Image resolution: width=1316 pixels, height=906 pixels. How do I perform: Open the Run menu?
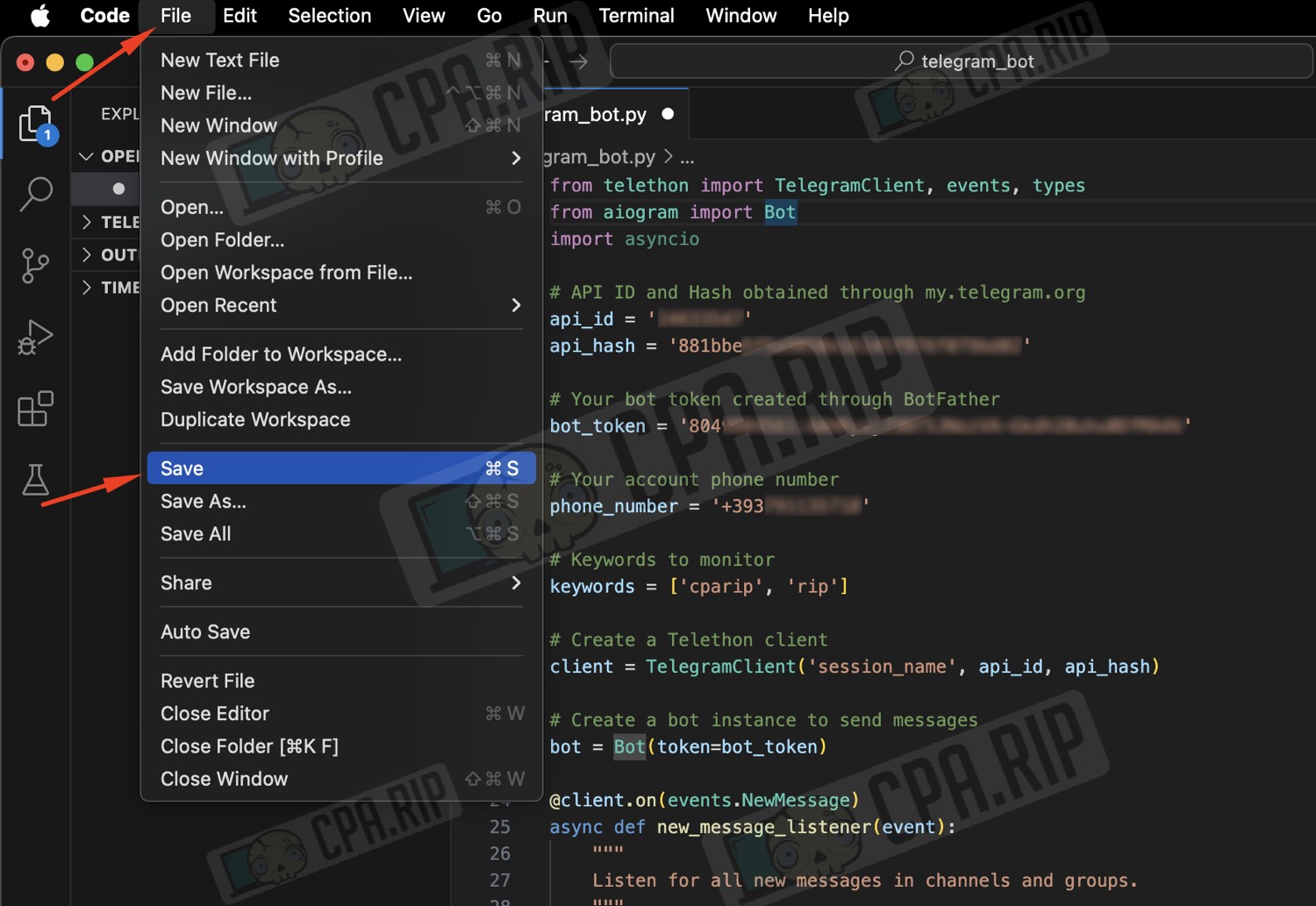pyautogui.click(x=550, y=16)
